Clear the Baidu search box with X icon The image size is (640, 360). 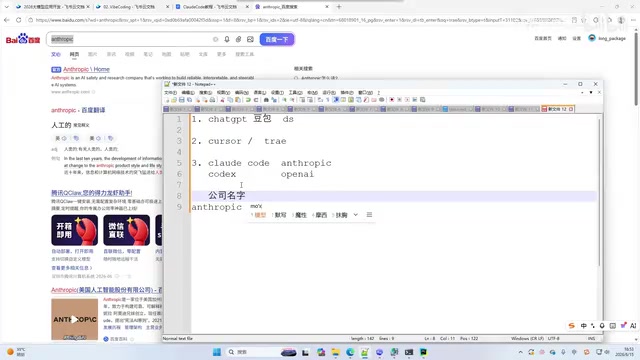click(216, 39)
